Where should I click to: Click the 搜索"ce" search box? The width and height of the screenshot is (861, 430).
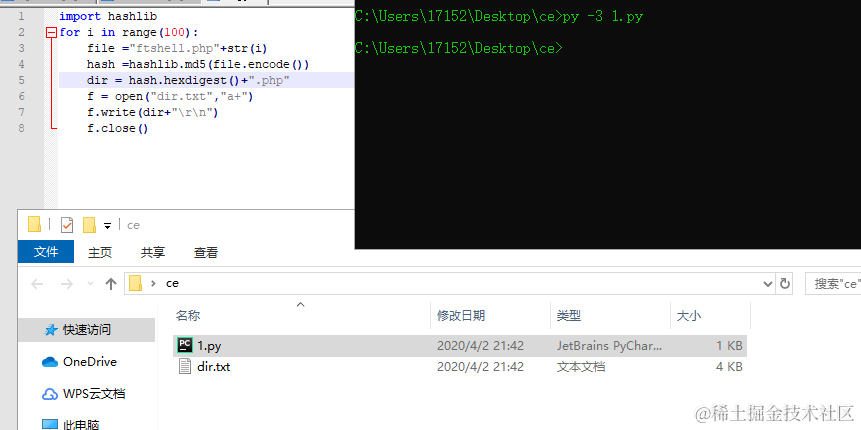(833, 284)
